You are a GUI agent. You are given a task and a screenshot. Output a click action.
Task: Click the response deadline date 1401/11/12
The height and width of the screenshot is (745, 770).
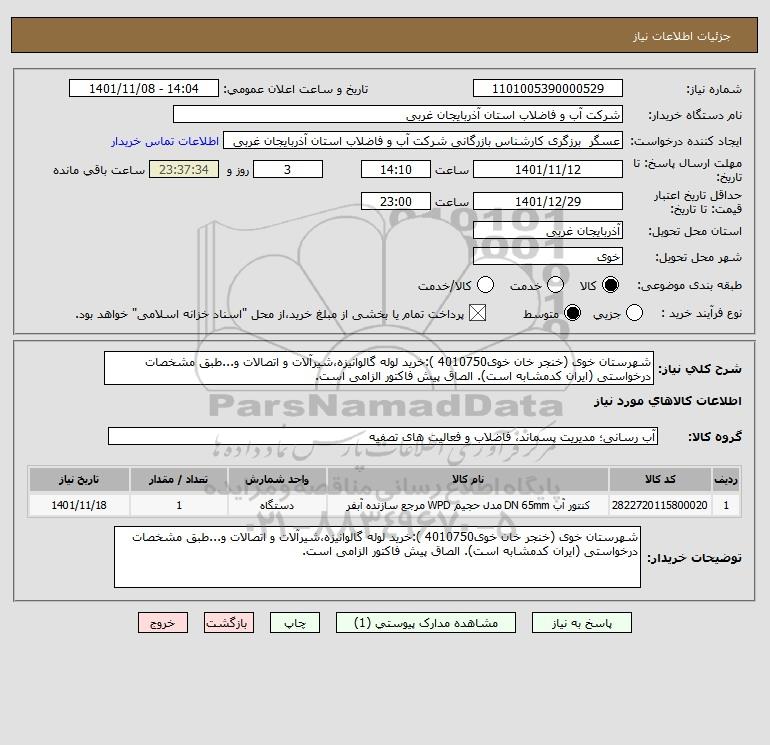click(x=548, y=169)
